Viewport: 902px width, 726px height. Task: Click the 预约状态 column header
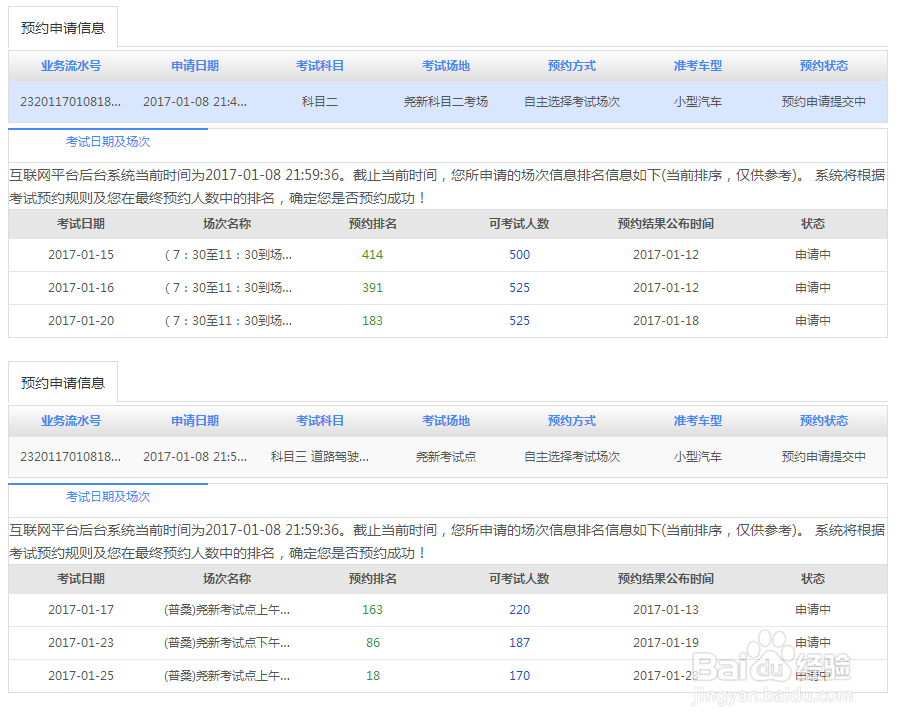[823, 66]
